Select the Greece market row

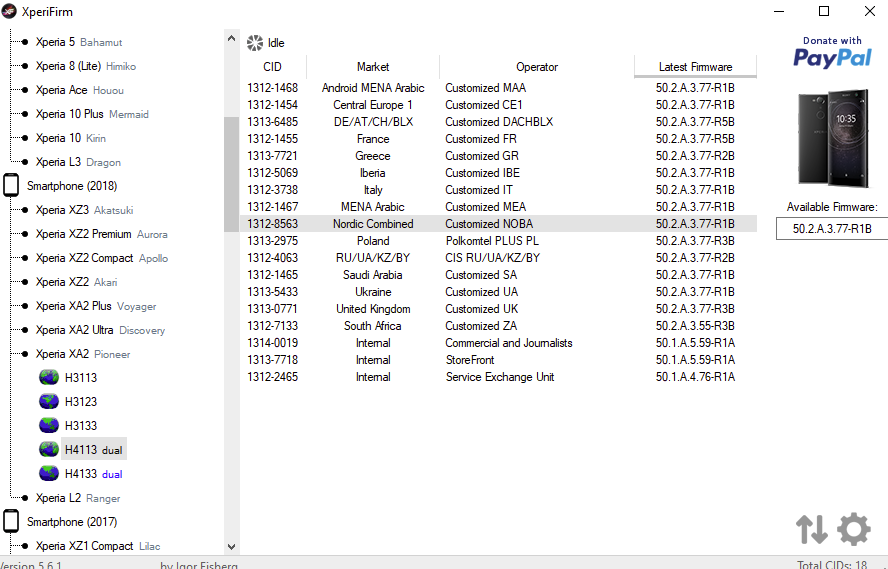(x=498, y=156)
